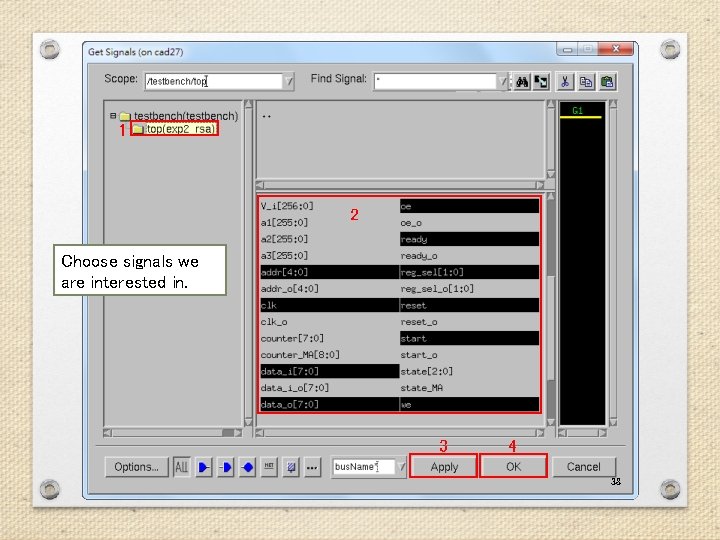The image size is (720, 540).
Task: Select the reset signal row
Action: [x=469, y=305]
